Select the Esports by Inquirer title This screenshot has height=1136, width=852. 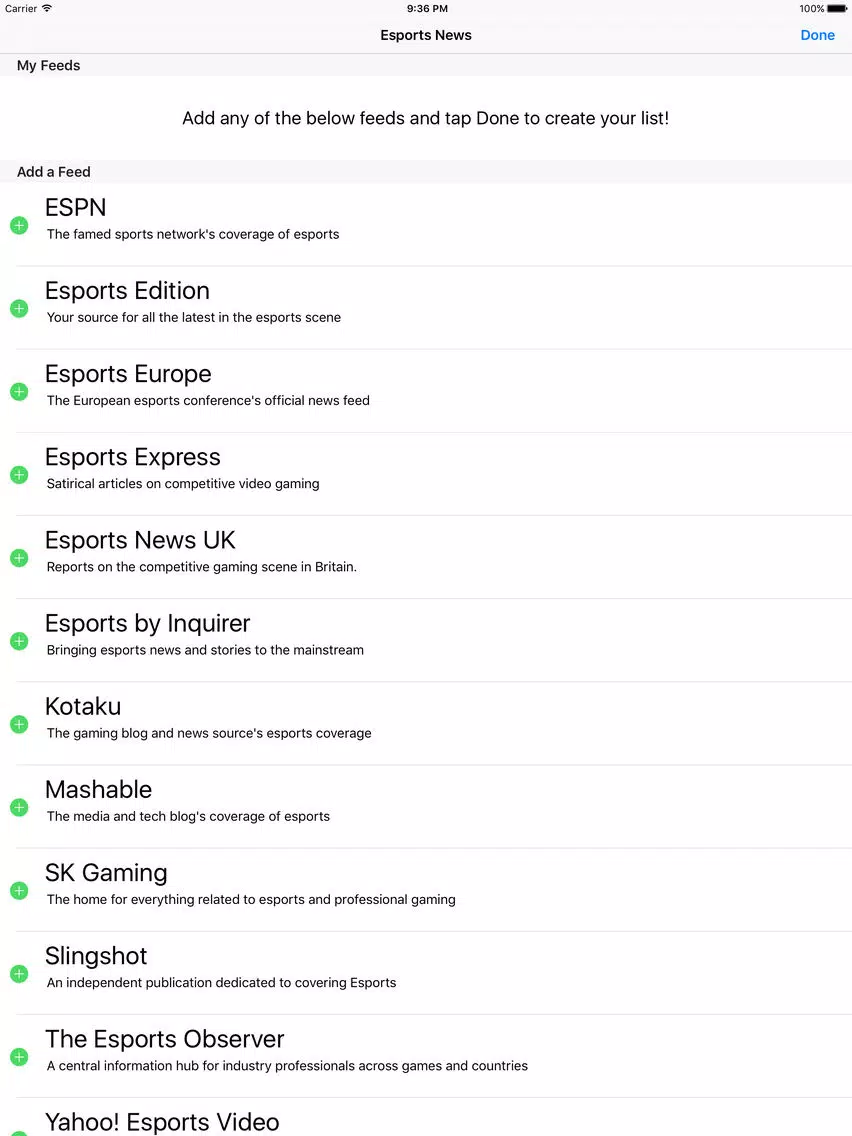148,624
